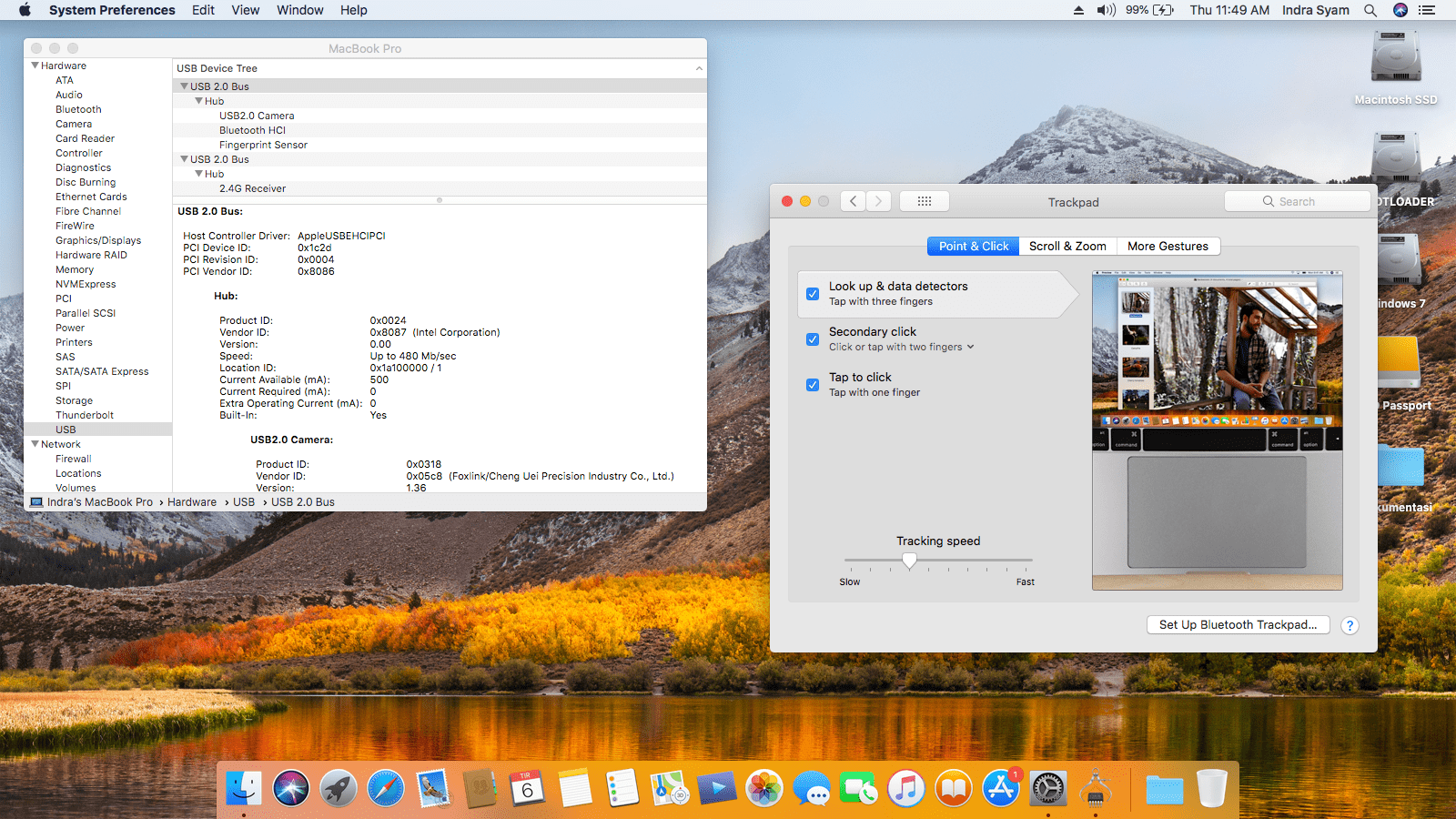The height and width of the screenshot is (819, 1456).
Task: Disable Look up & data detectors
Action: [813, 294]
